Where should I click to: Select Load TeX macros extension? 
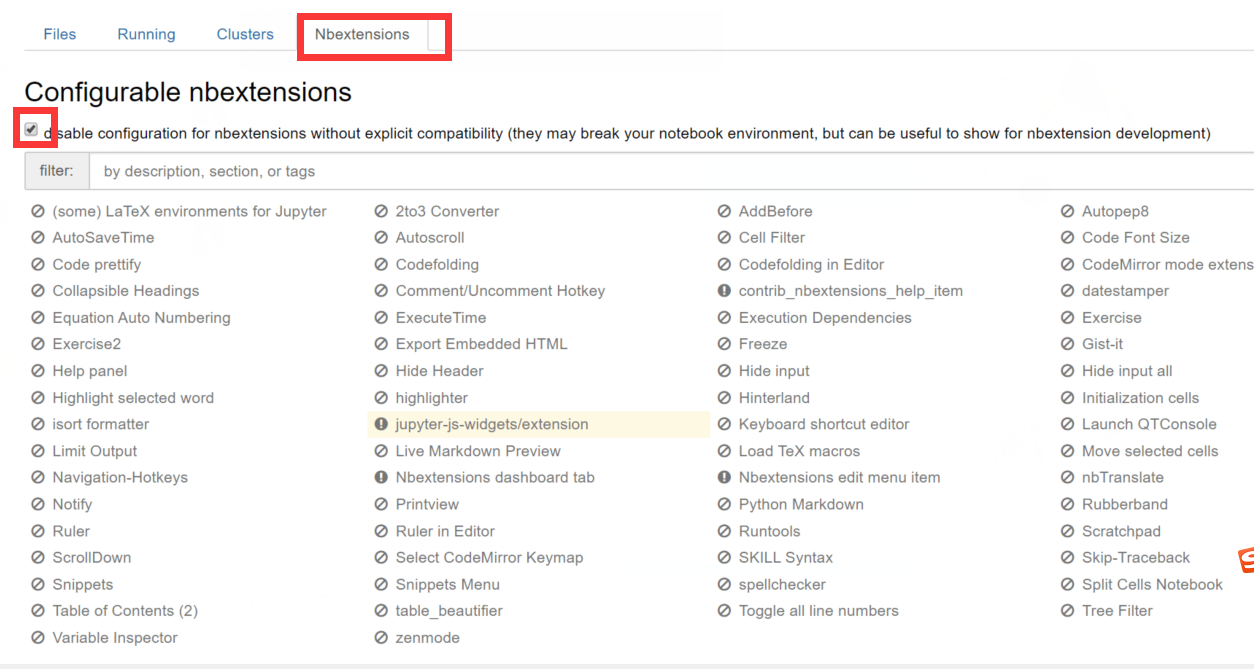[799, 451]
